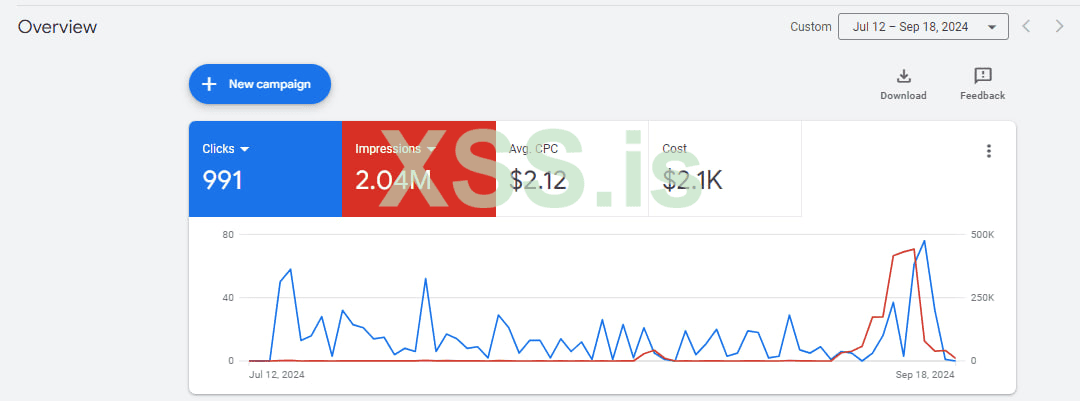This screenshot has height=401, width=1080.
Task: Select the Cost metric tile
Action: (725, 169)
